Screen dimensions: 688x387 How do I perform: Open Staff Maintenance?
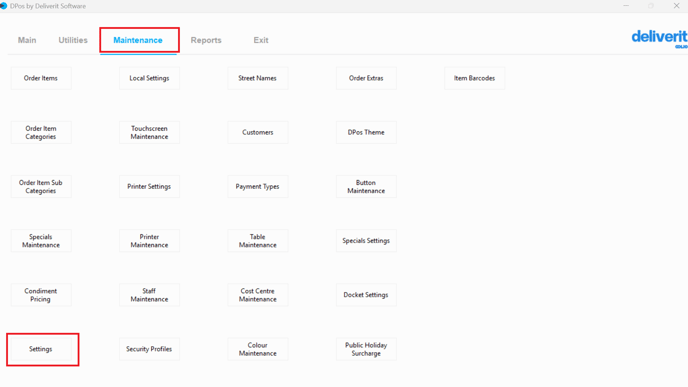(x=149, y=295)
